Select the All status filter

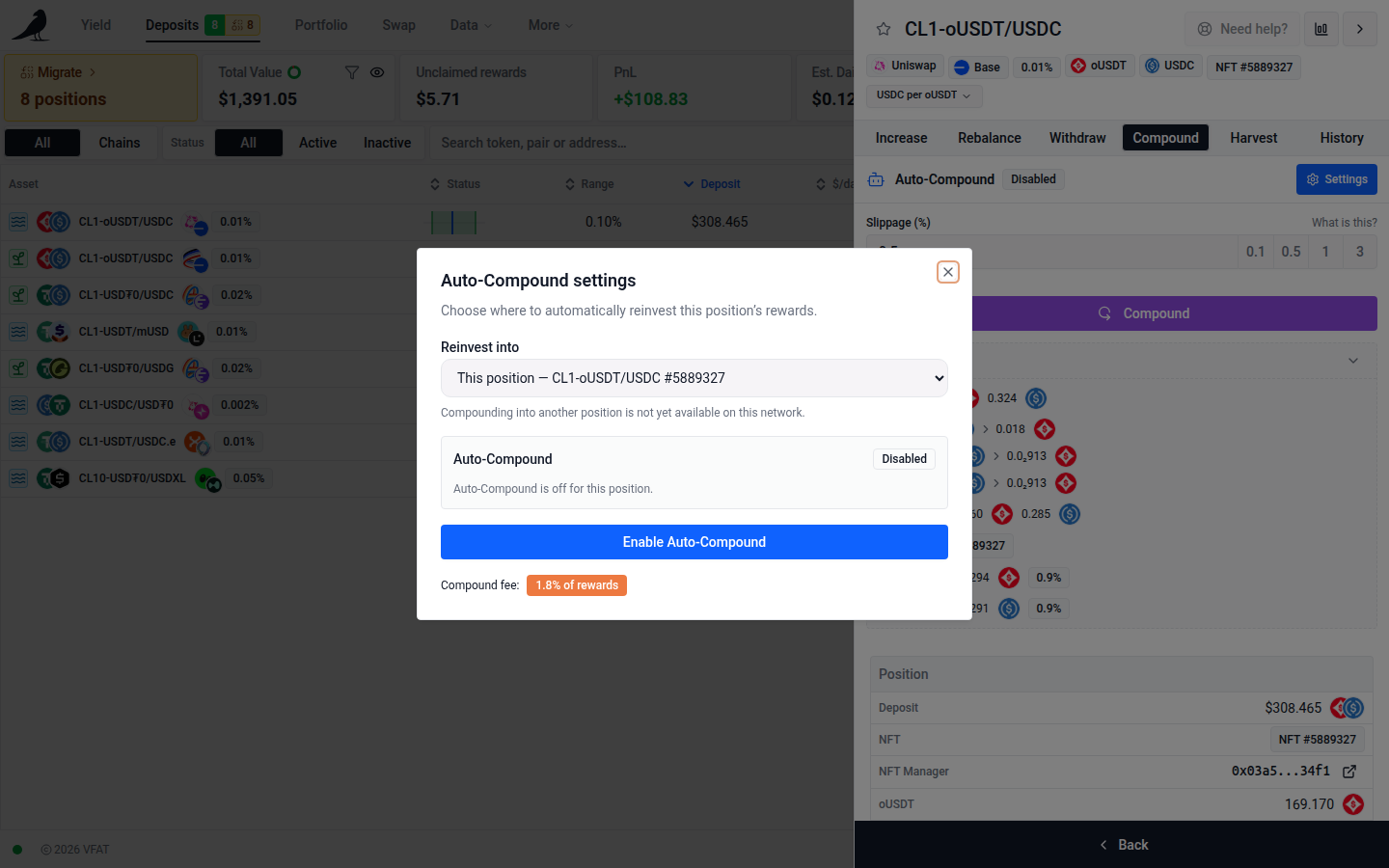[x=249, y=143]
